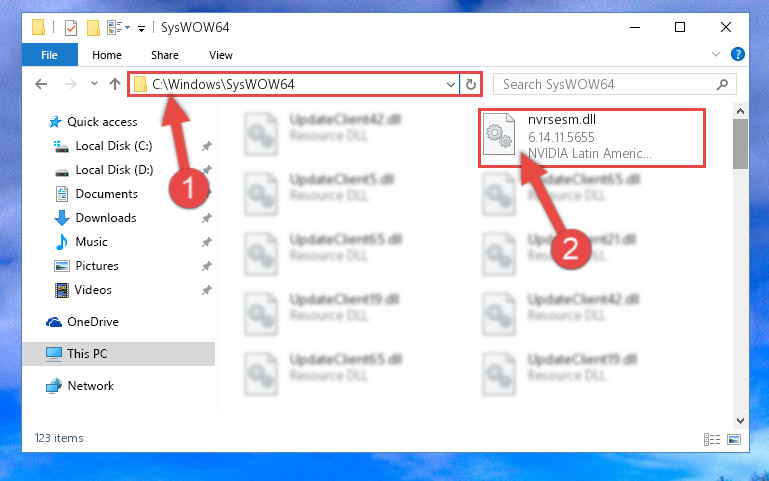
Task: Refresh the SysWOW64 folder view
Action: 471,84
